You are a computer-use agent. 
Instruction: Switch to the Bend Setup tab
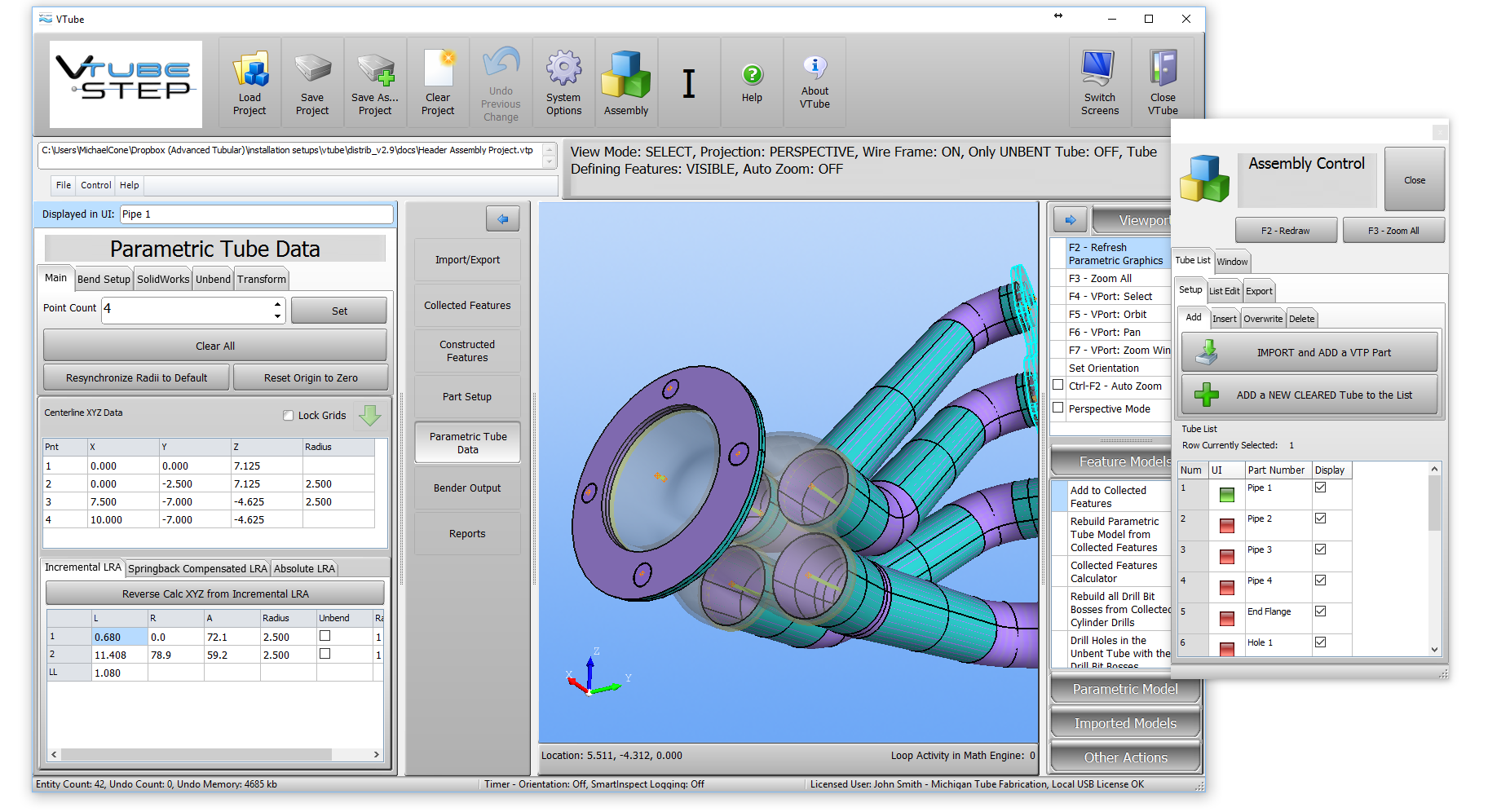point(104,279)
